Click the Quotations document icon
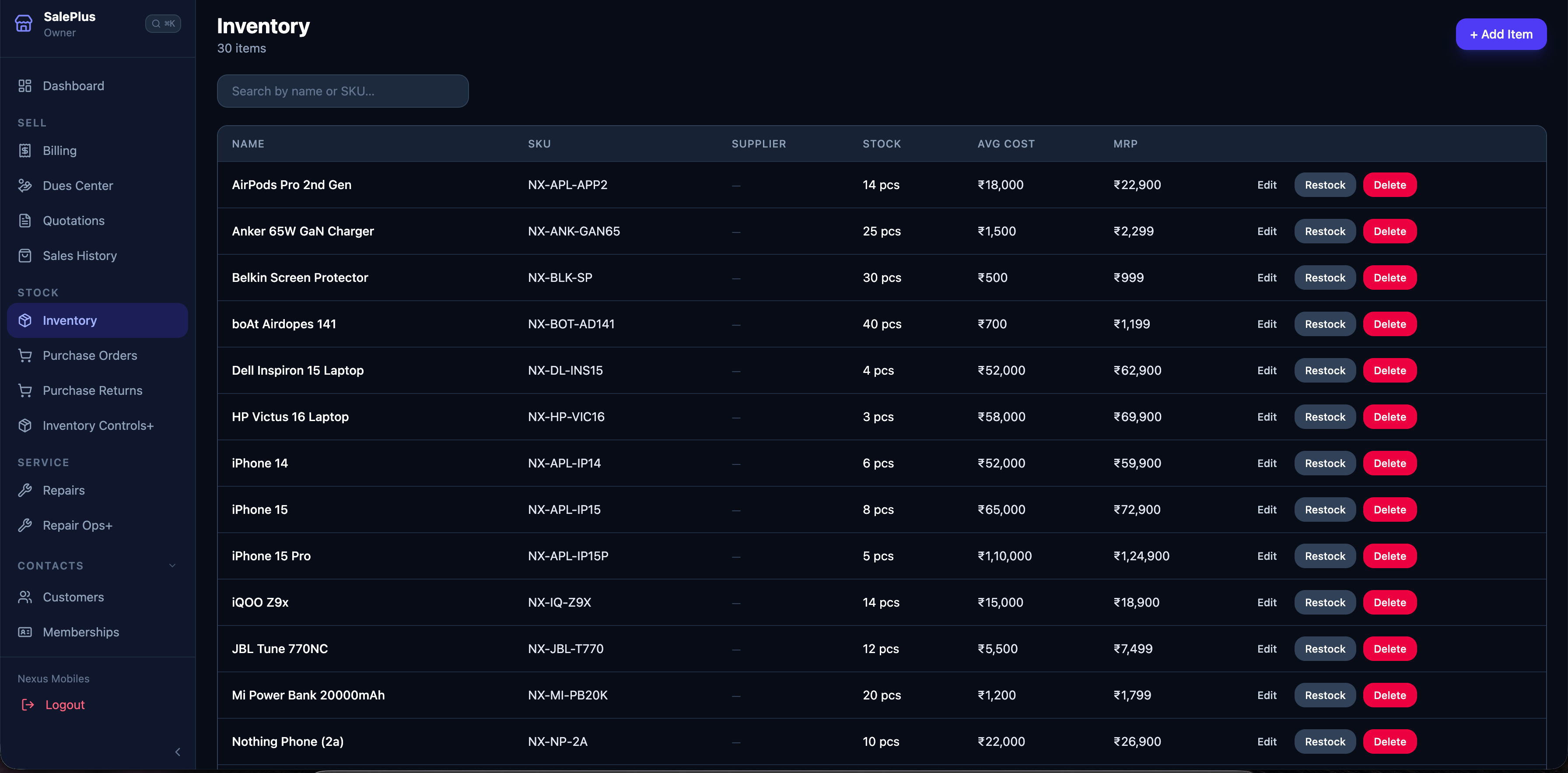This screenshot has width=1568, height=773. (25, 221)
